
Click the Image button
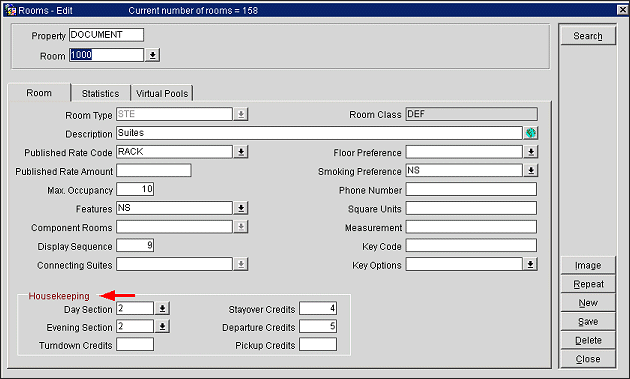coord(588,265)
